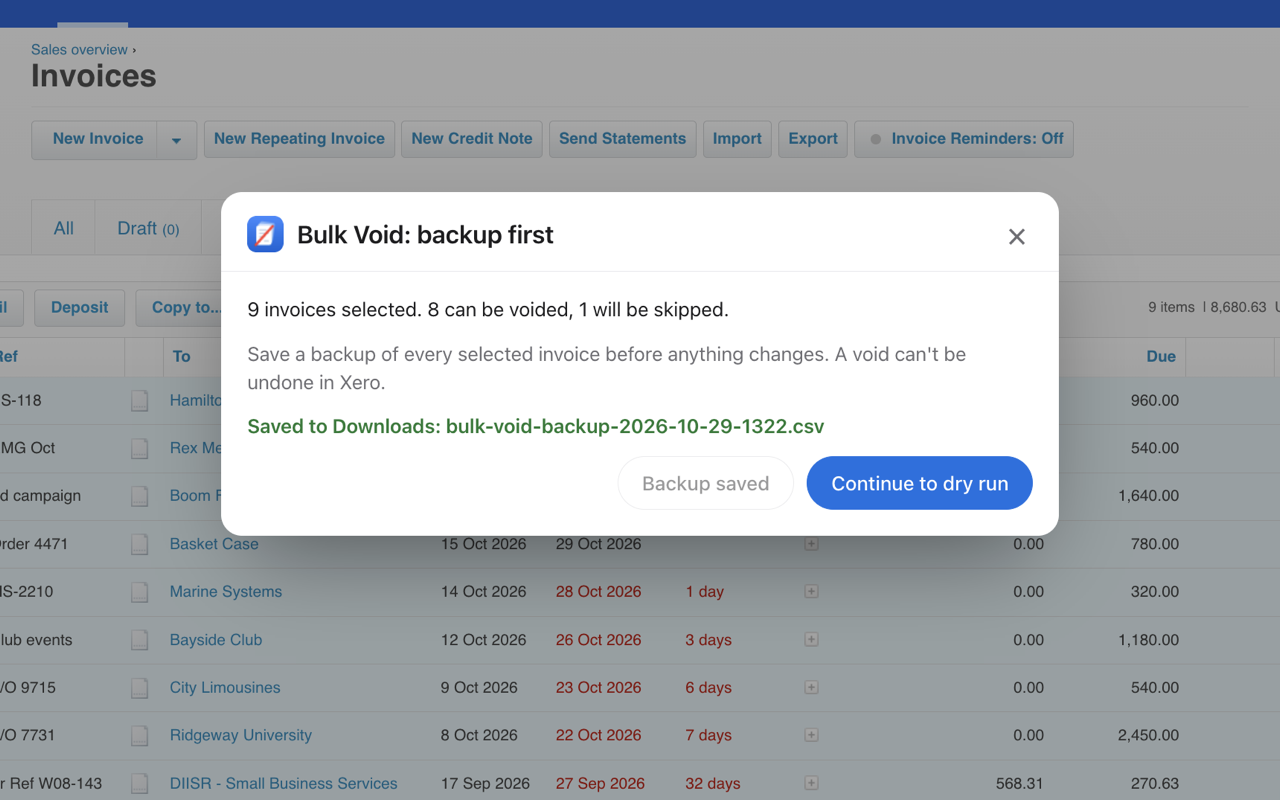Click the Import button
Image resolution: width=1280 pixels, height=800 pixels.
coord(737,139)
